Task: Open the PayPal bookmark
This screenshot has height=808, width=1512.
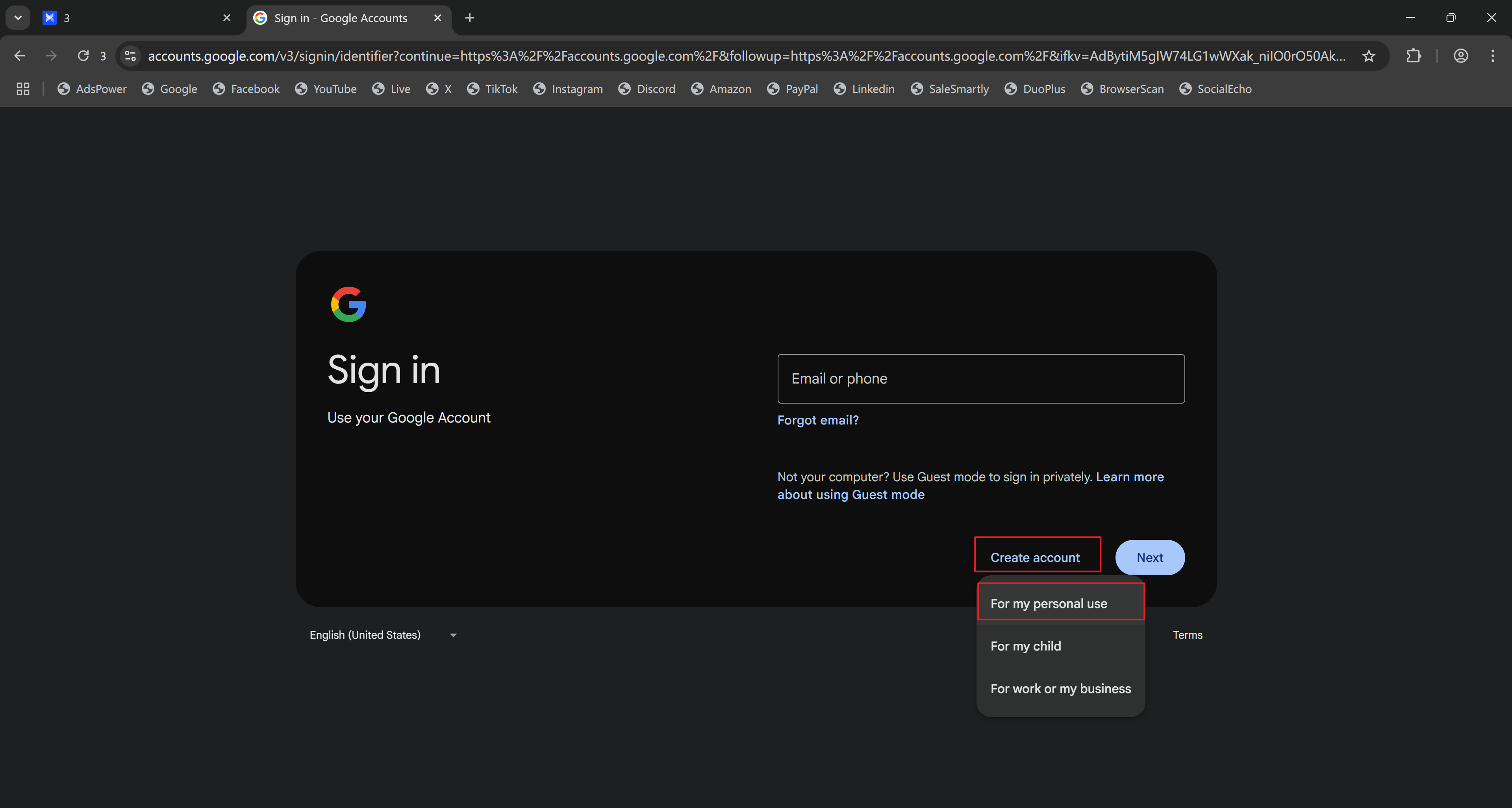Action: coord(792,89)
